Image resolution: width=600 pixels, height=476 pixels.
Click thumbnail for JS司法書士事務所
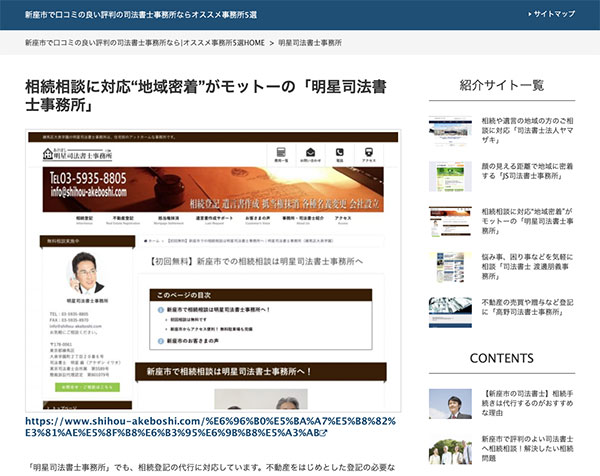pos(450,176)
